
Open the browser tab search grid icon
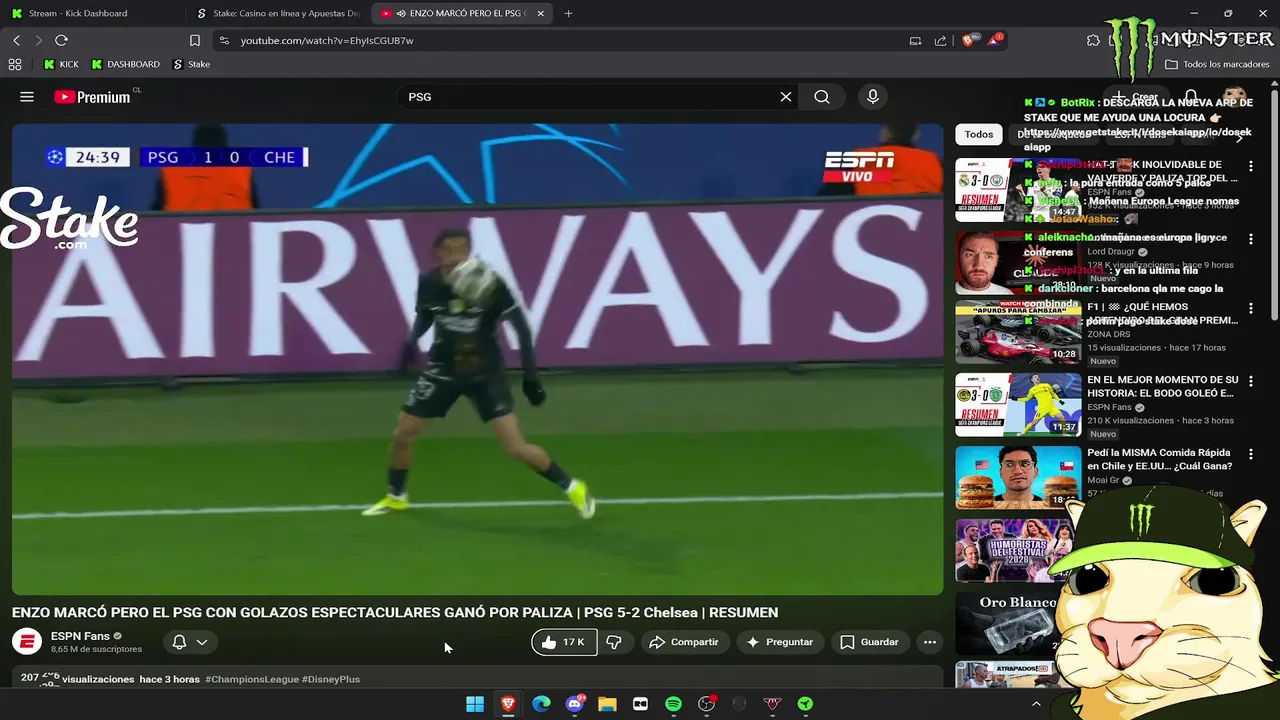(15, 64)
